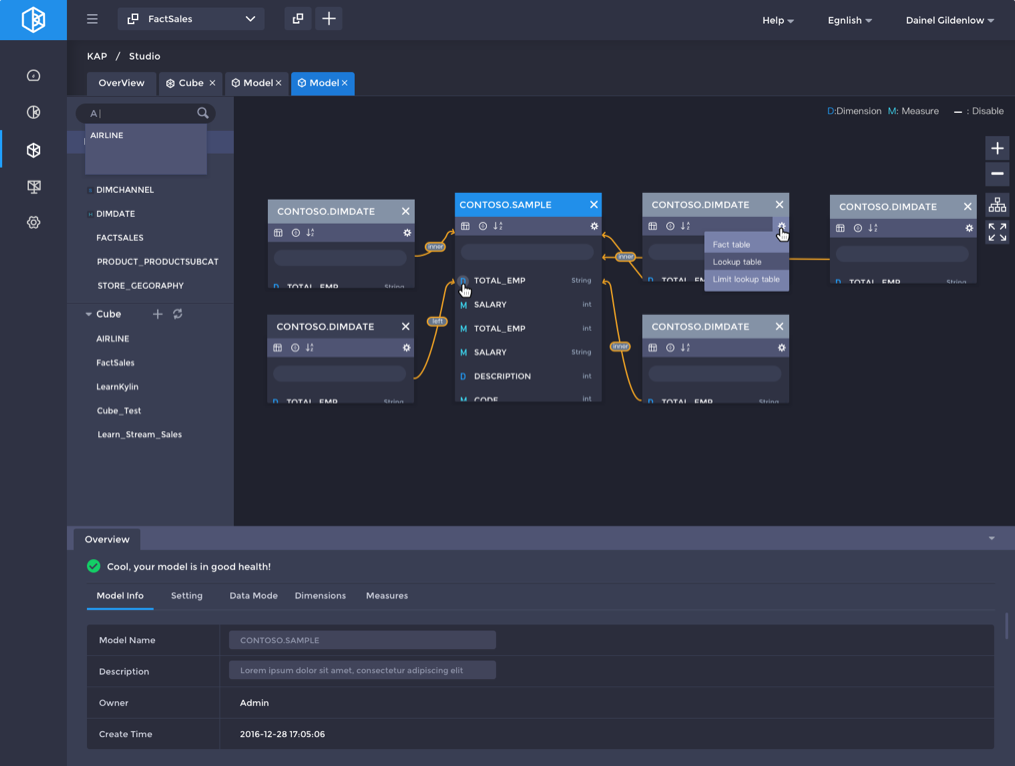Click the sort icon in CONTOSO.SAMPLE header
Viewport: 1015px width, 766px height.
click(x=498, y=226)
